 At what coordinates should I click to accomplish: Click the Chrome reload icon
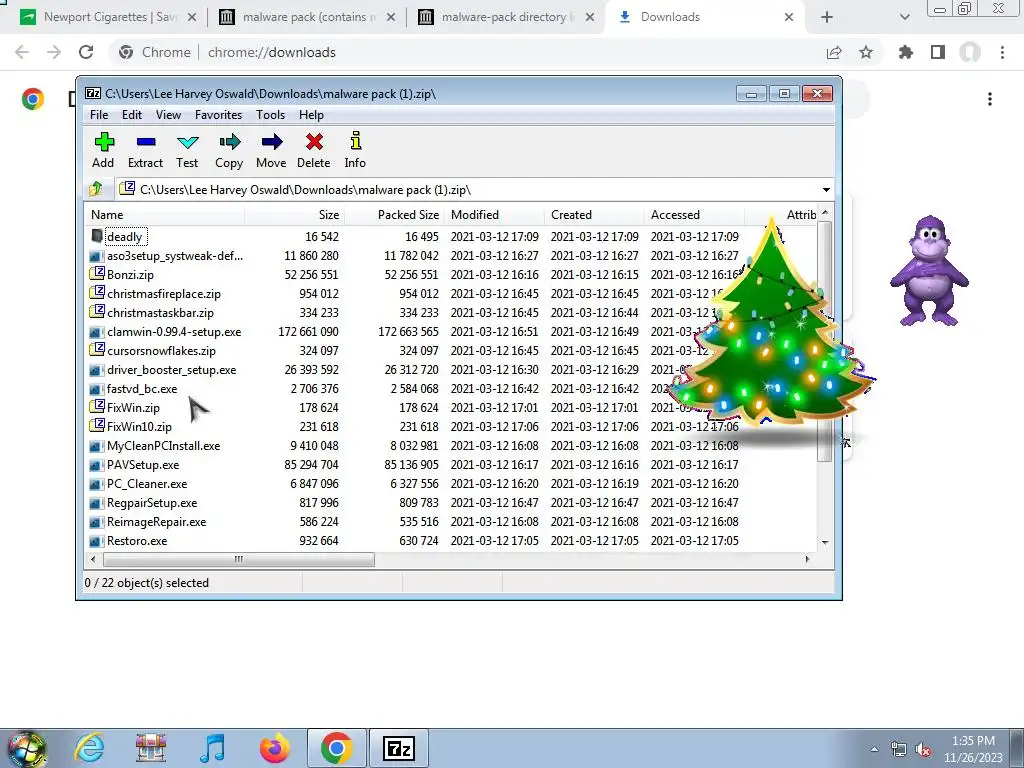pyautogui.click(x=86, y=52)
